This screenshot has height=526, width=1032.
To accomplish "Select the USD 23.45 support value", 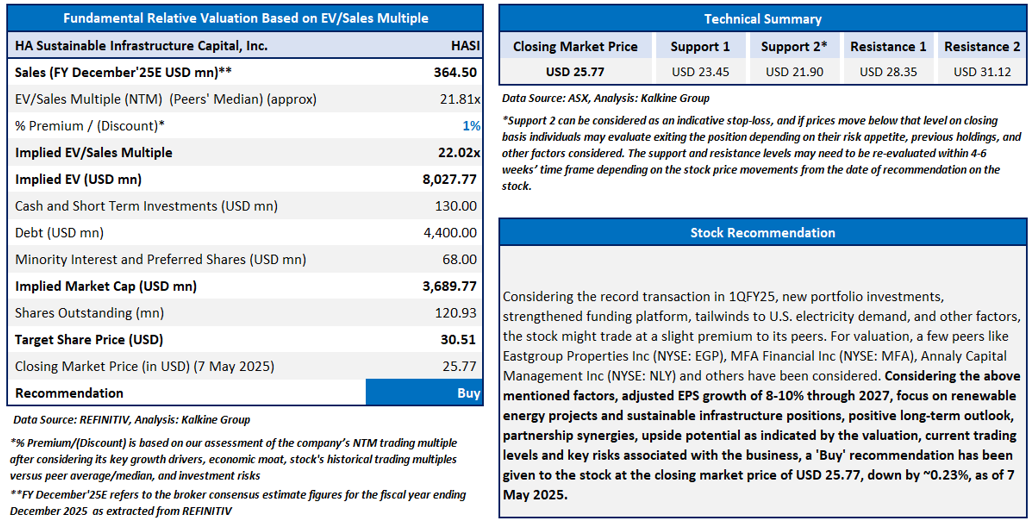I will coord(700,71).
